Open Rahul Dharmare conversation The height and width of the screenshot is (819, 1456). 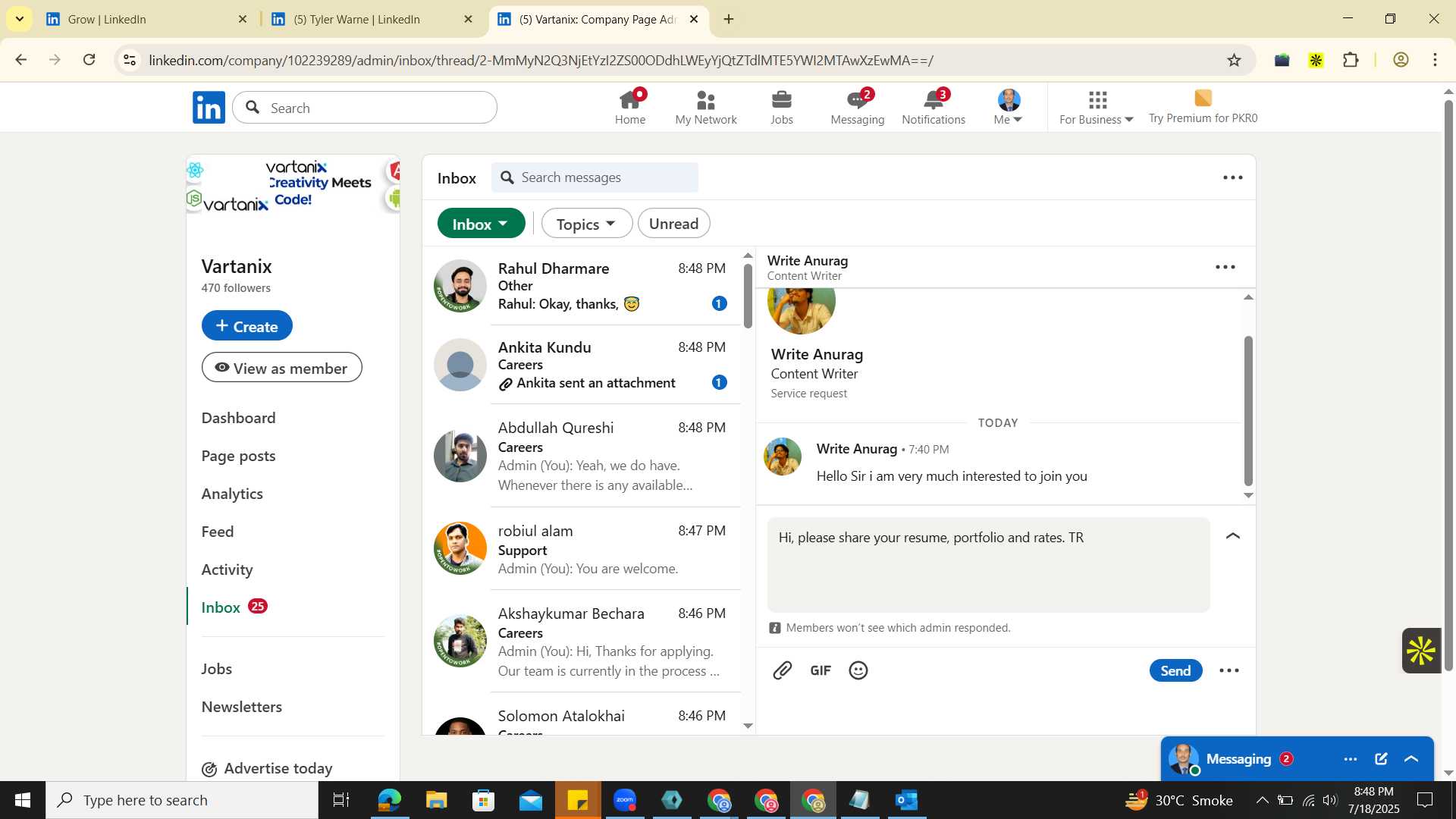tap(582, 286)
